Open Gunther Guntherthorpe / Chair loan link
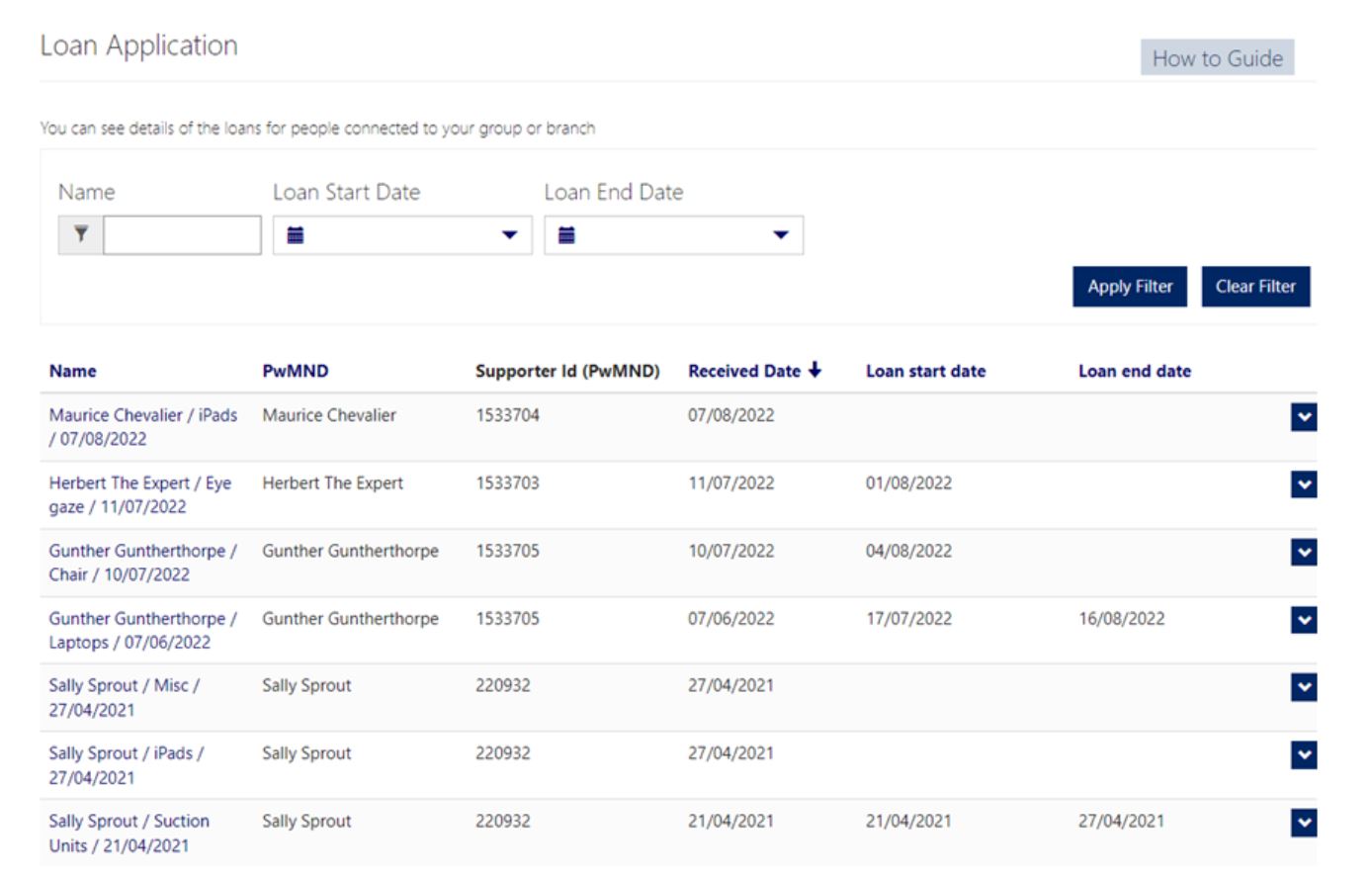Viewport: 1372px width, 878px height. point(143,563)
